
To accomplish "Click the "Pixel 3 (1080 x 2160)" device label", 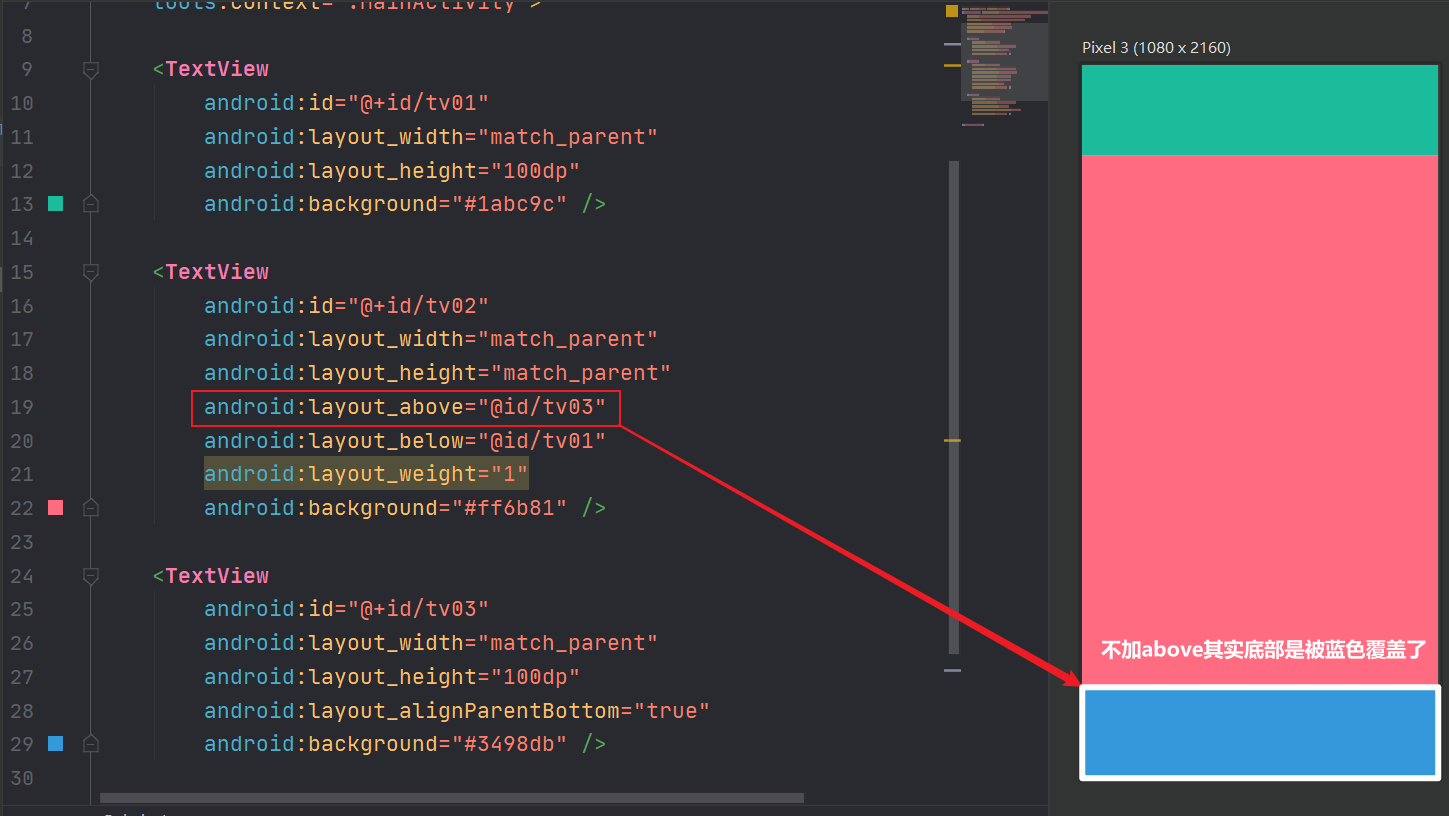I will tap(1156, 48).
